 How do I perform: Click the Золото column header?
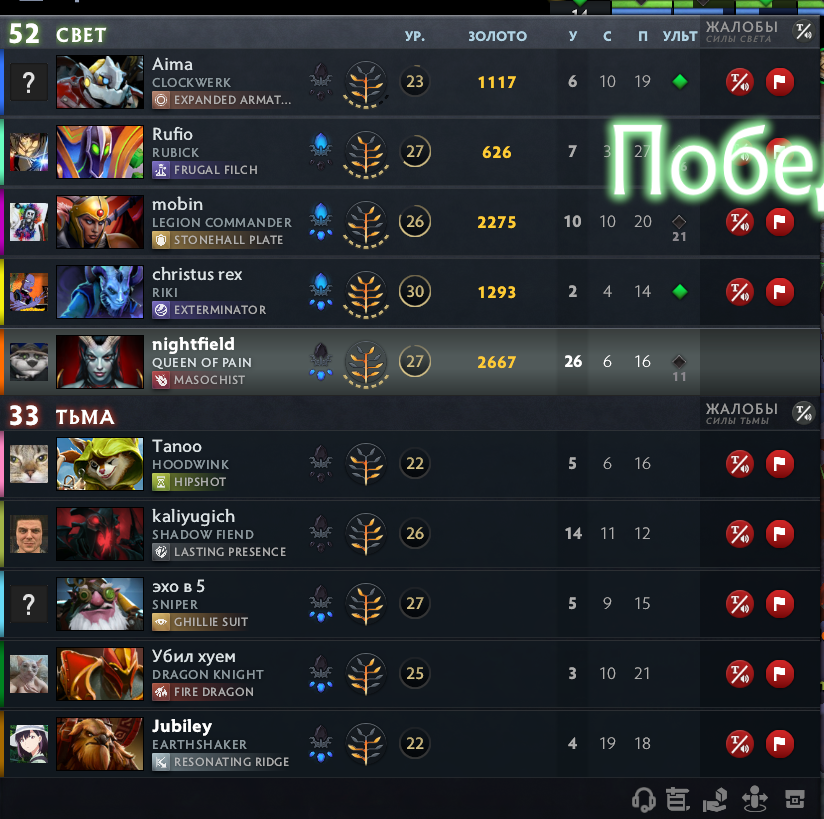pos(497,36)
